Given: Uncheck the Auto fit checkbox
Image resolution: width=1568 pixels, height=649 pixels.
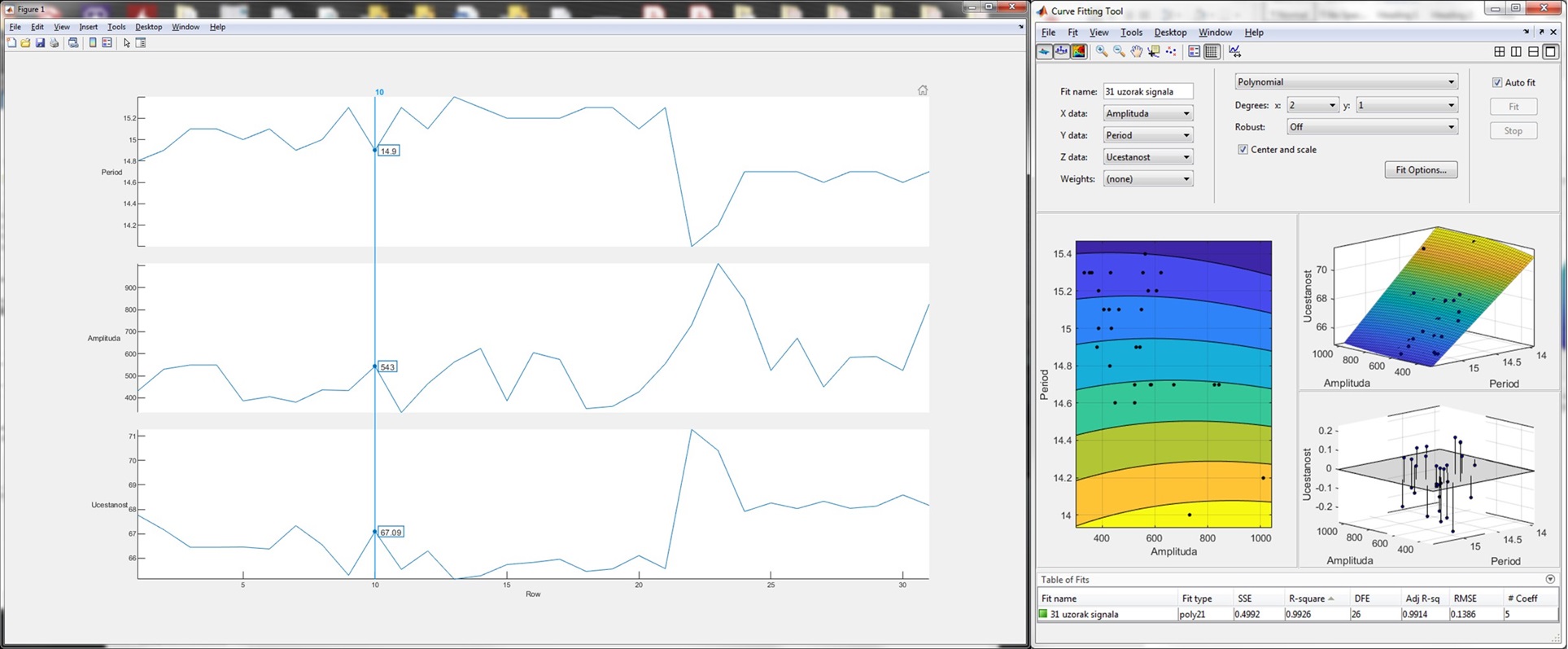Looking at the screenshot, I should 1497,82.
